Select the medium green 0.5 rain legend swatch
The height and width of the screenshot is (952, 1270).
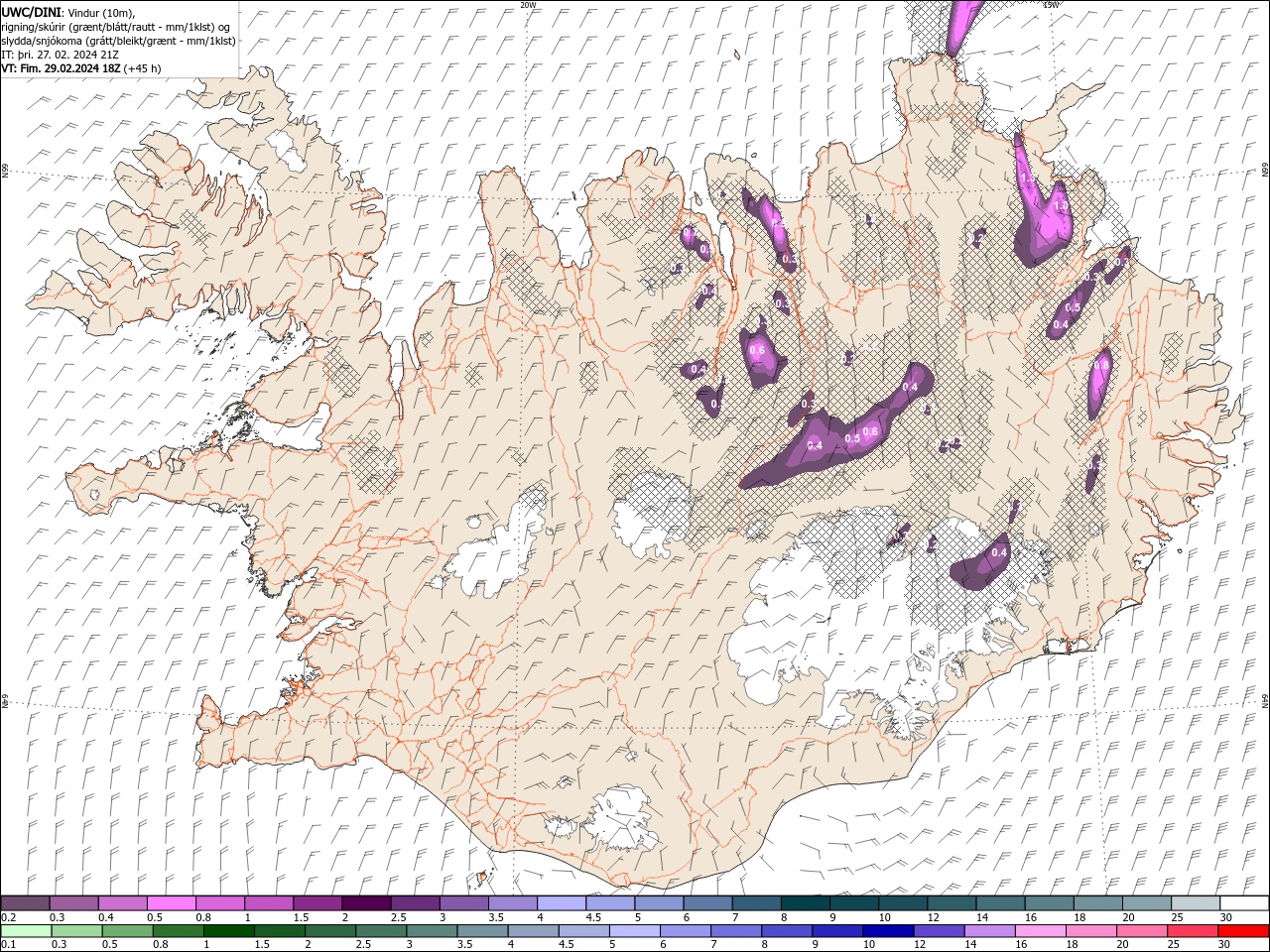128,931
